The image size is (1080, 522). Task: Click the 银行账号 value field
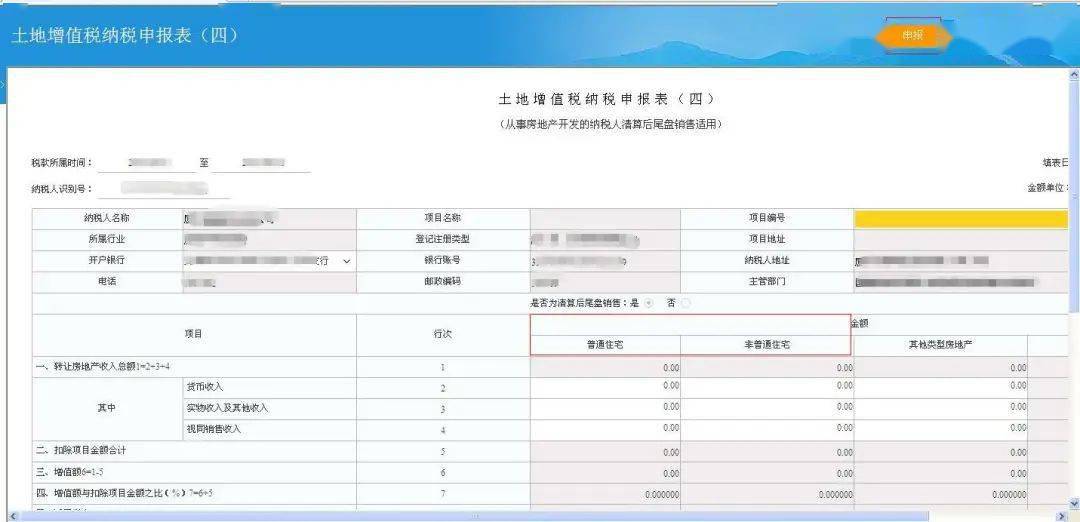tap(605, 261)
